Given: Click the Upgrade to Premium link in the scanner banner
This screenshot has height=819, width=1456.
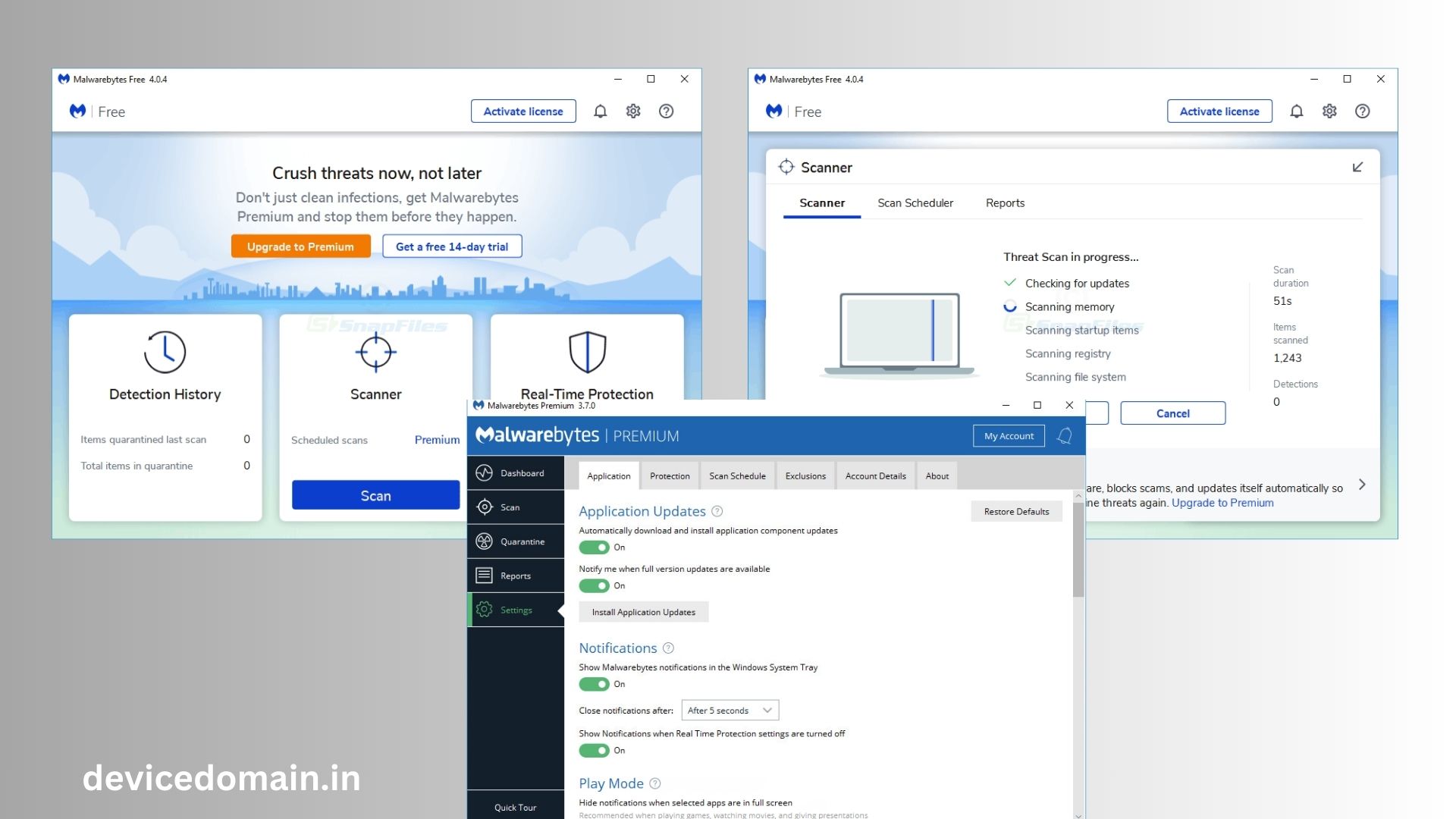Looking at the screenshot, I should [1222, 503].
